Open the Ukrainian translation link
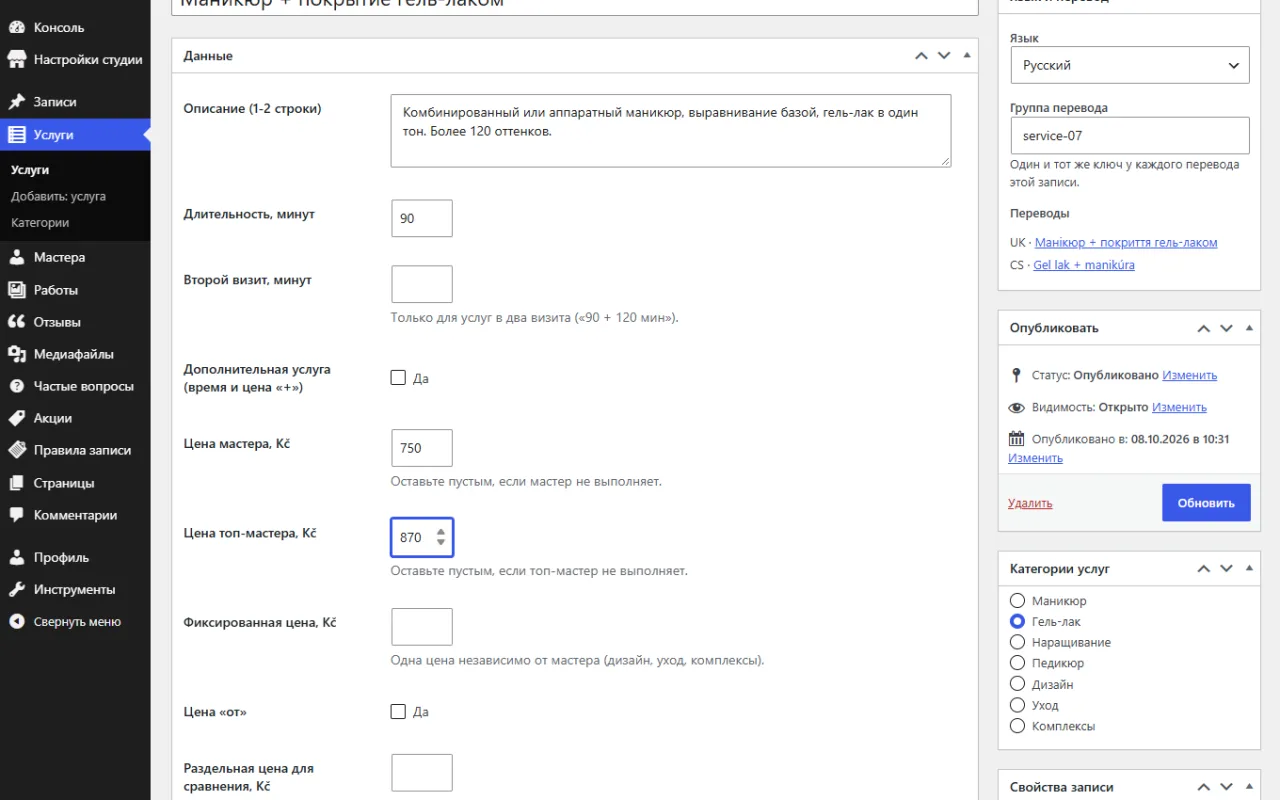 (x=1126, y=242)
